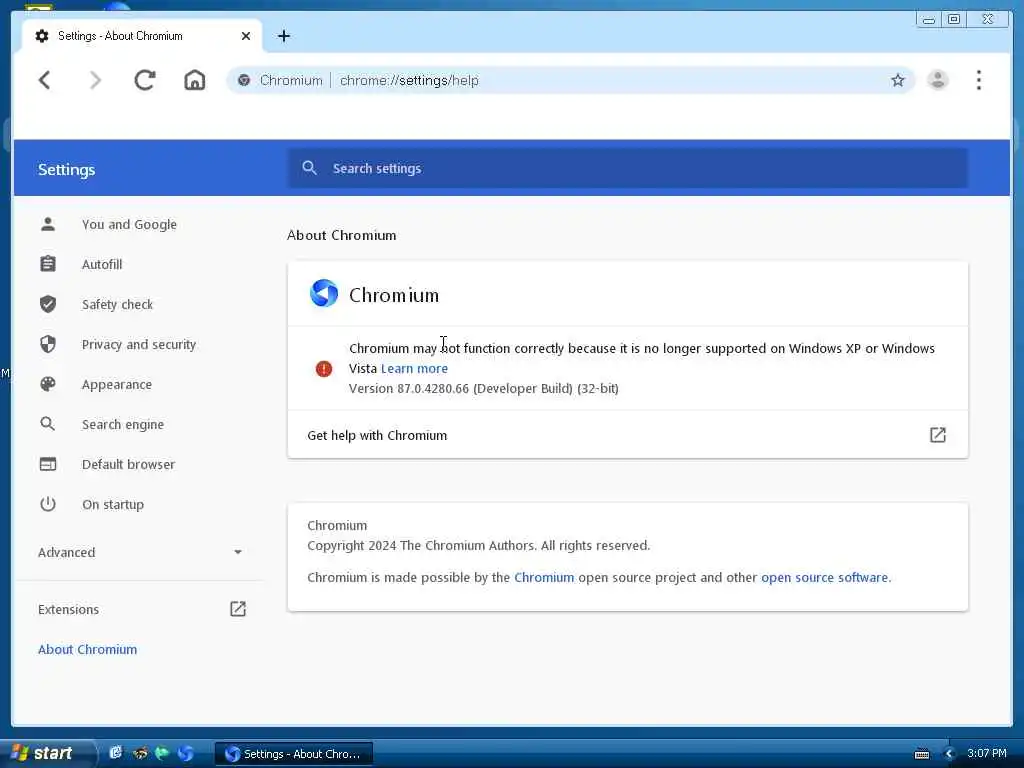
Task: Go back using the browser back arrow
Action: [x=44, y=80]
